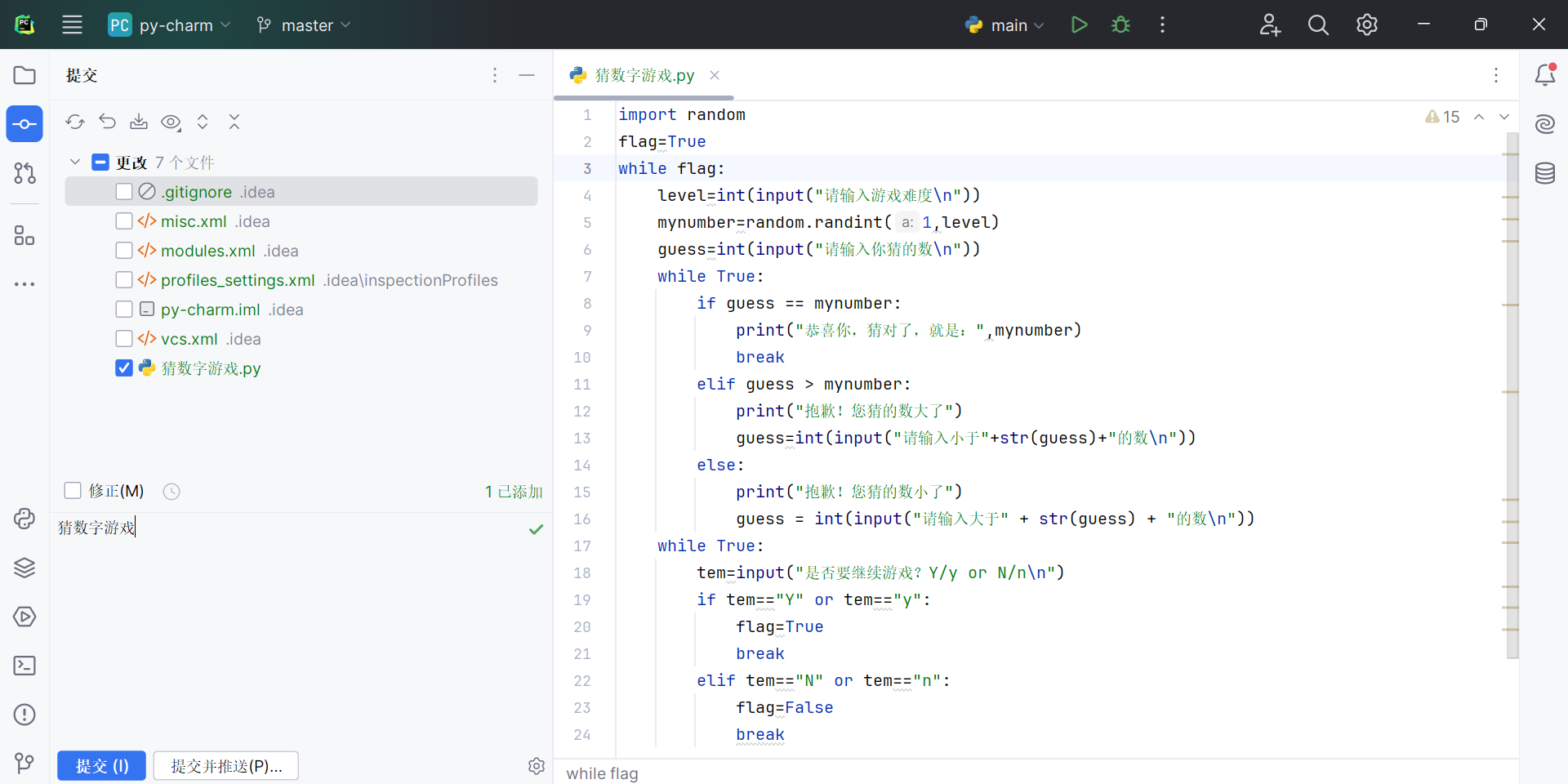Click the Shelve changes icon
1568x784 pixels.
139,122
